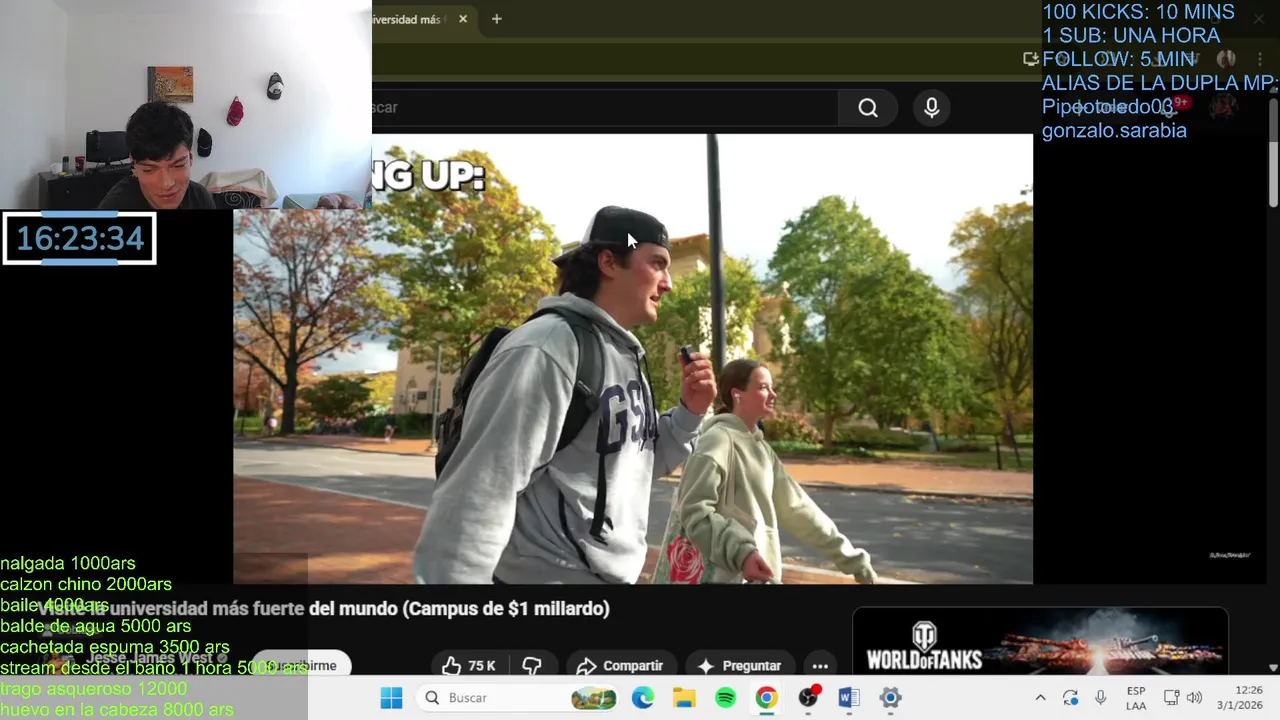Viewport: 1280px width, 720px height.
Task: Dislike the video with thumbs down
Action: (532, 666)
